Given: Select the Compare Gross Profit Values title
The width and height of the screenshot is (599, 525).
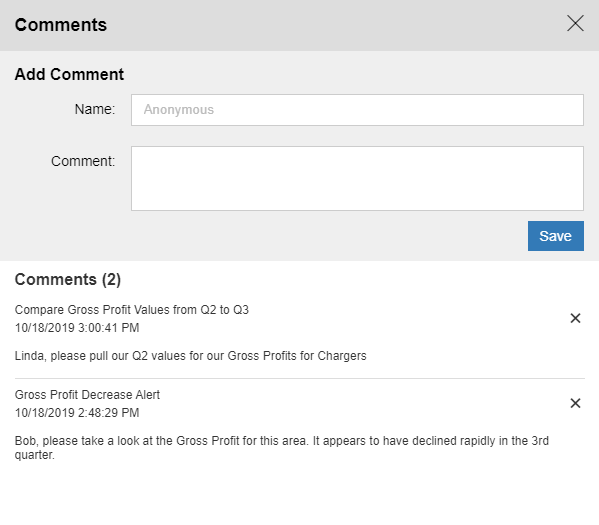Looking at the screenshot, I should pyautogui.click(x=132, y=309).
